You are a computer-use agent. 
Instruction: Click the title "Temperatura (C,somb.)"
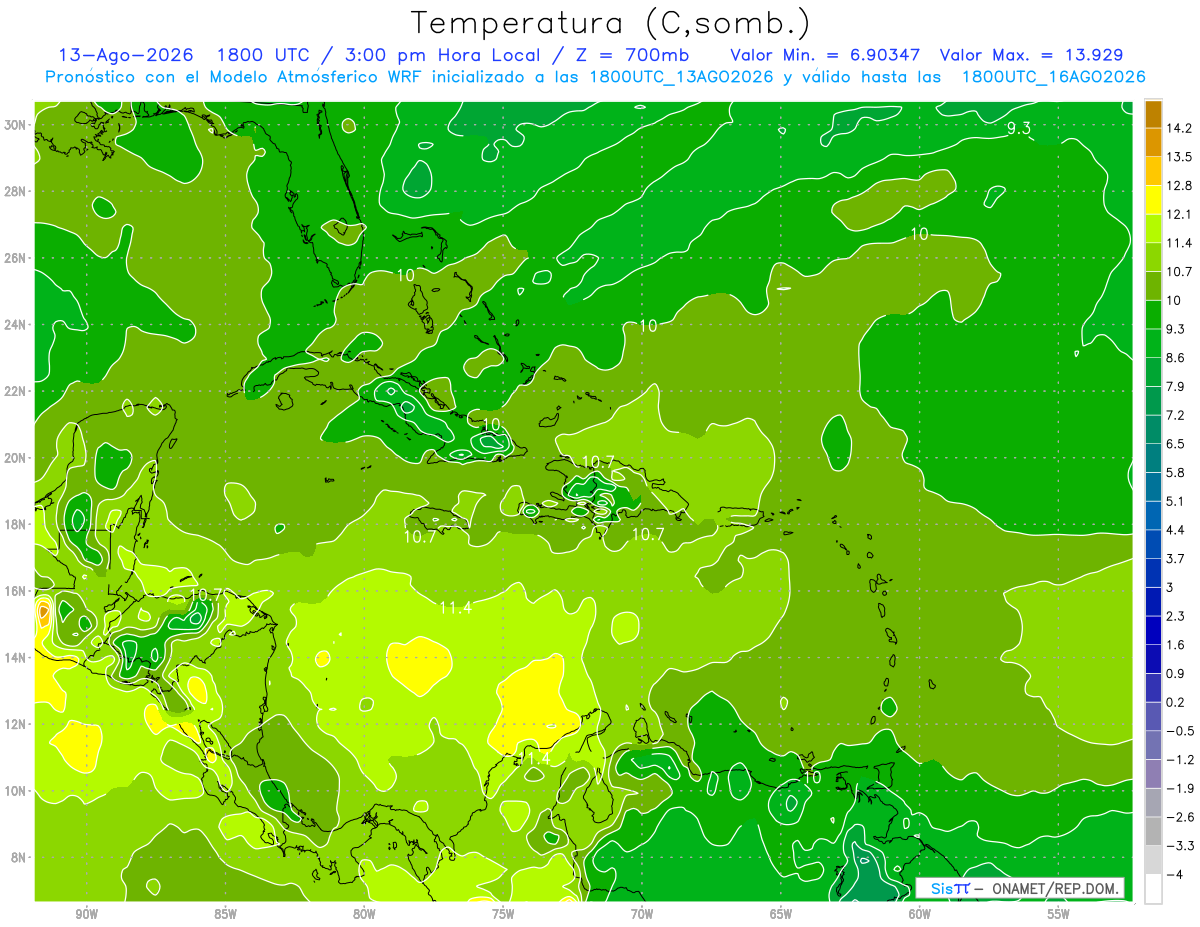pyautogui.click(x=611, y=24)
